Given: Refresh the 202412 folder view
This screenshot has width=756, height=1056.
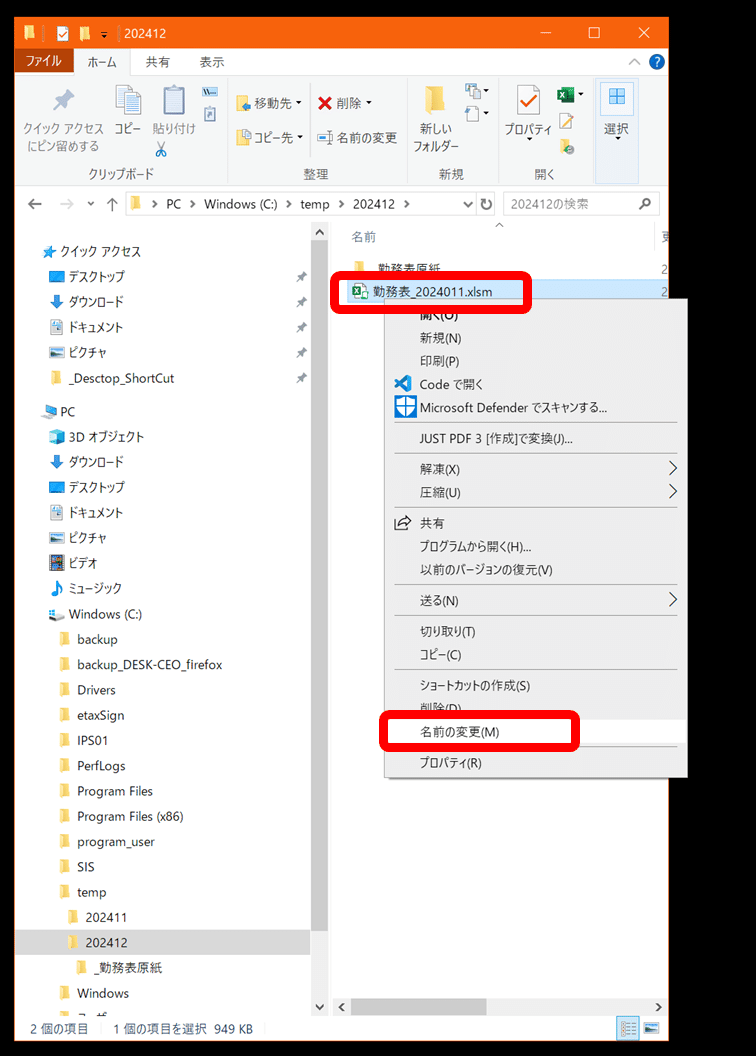Looking at the screenshot, I should (486, 204).
